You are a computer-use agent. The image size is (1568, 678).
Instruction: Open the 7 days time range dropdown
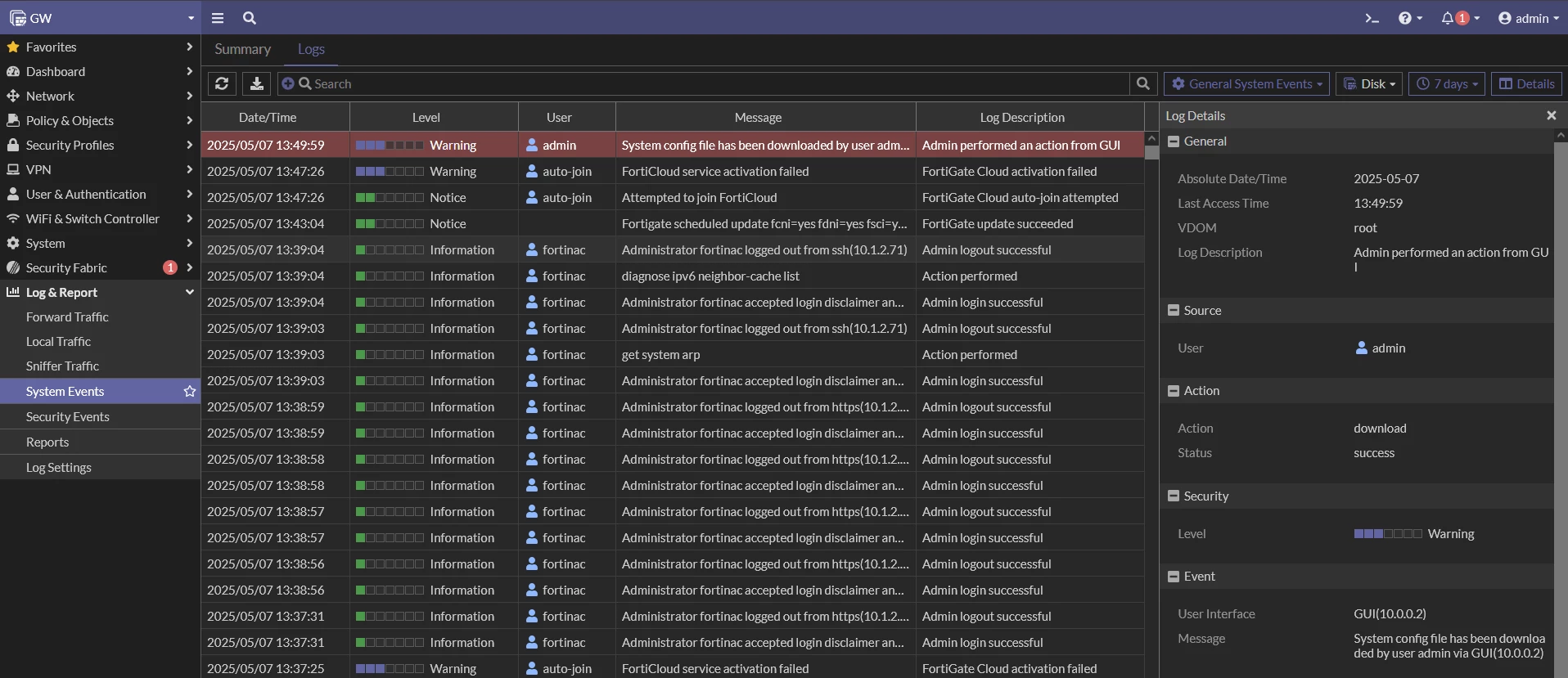(1447, 83)
